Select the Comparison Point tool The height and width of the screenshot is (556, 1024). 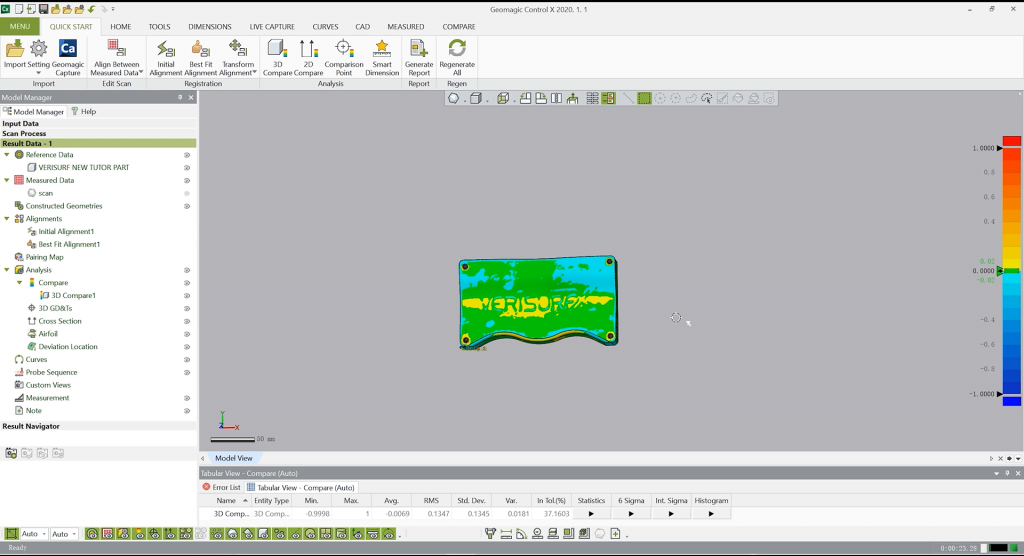point(344,57)
